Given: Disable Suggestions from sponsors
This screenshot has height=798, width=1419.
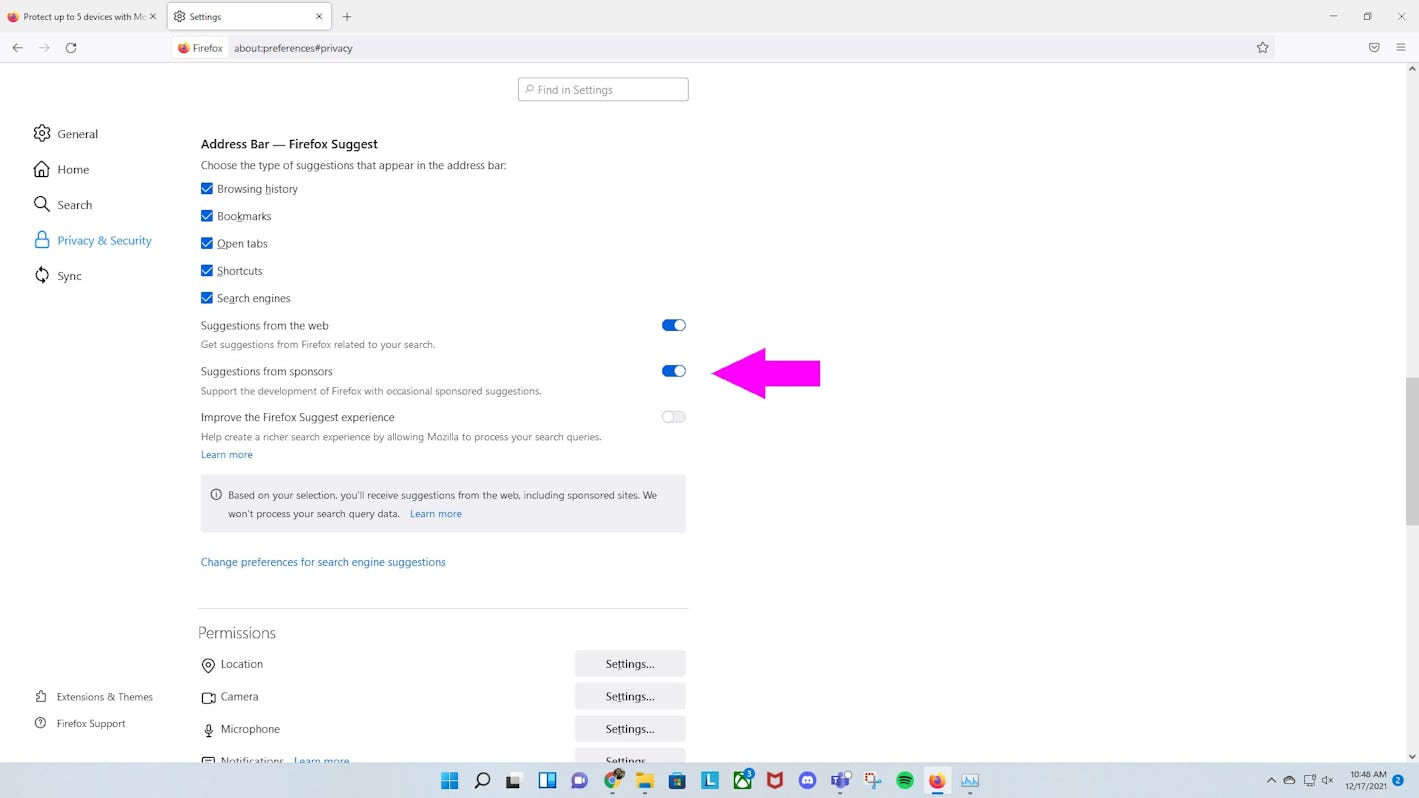Looking at the screenshot, I should pyautogui.click(x=673, y=370).
